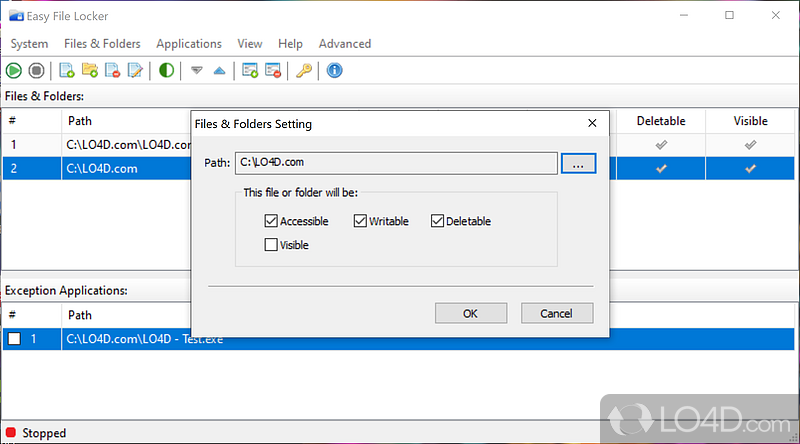Click Path header in Files & Folders list
The height and width of the screenshot is (444, 800).
tap(80, 121)
